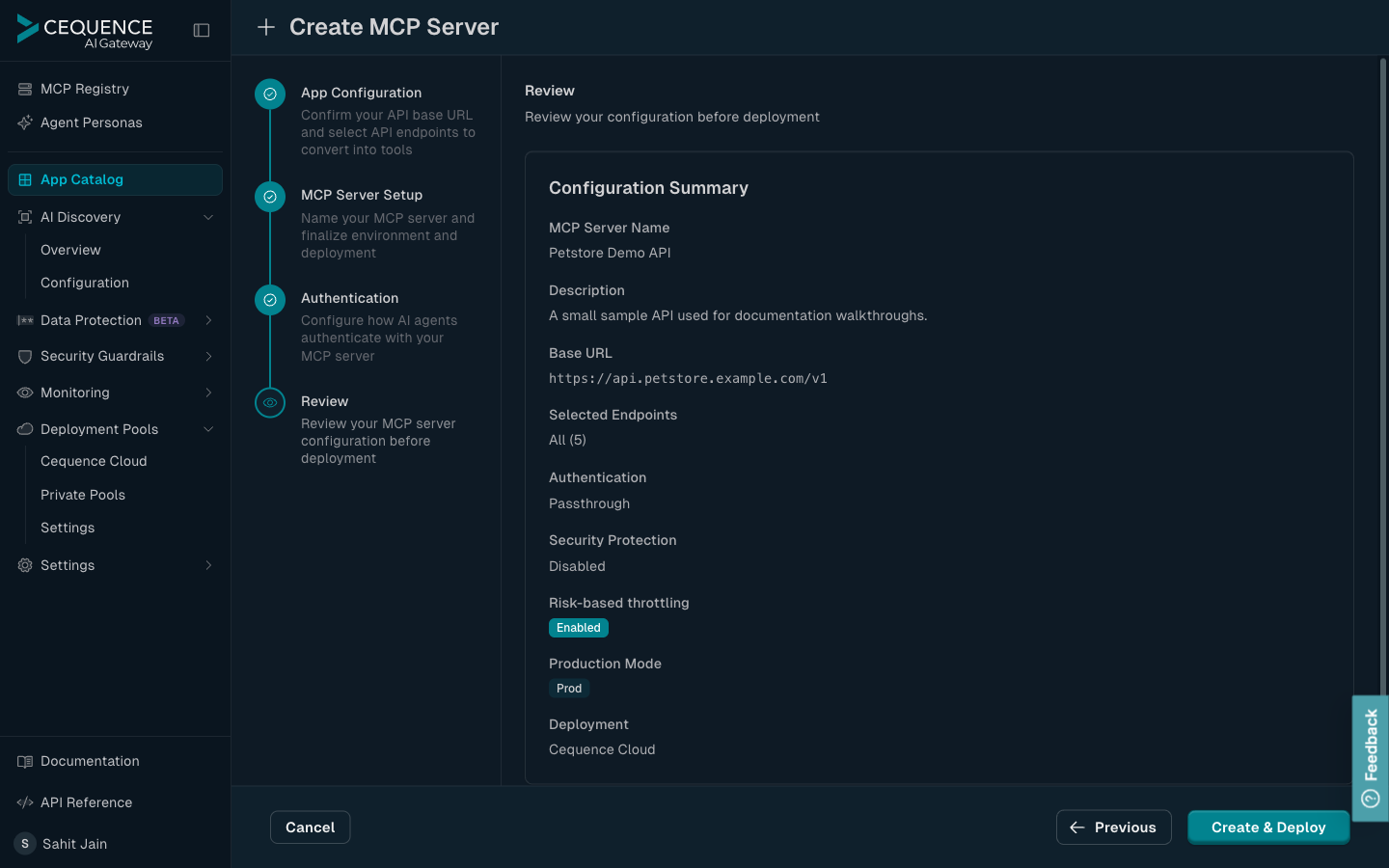Image resolution: width=1389 pixels, height=868 pixels.
Task: Go to the App Configuration step
Action: [361, 93]
